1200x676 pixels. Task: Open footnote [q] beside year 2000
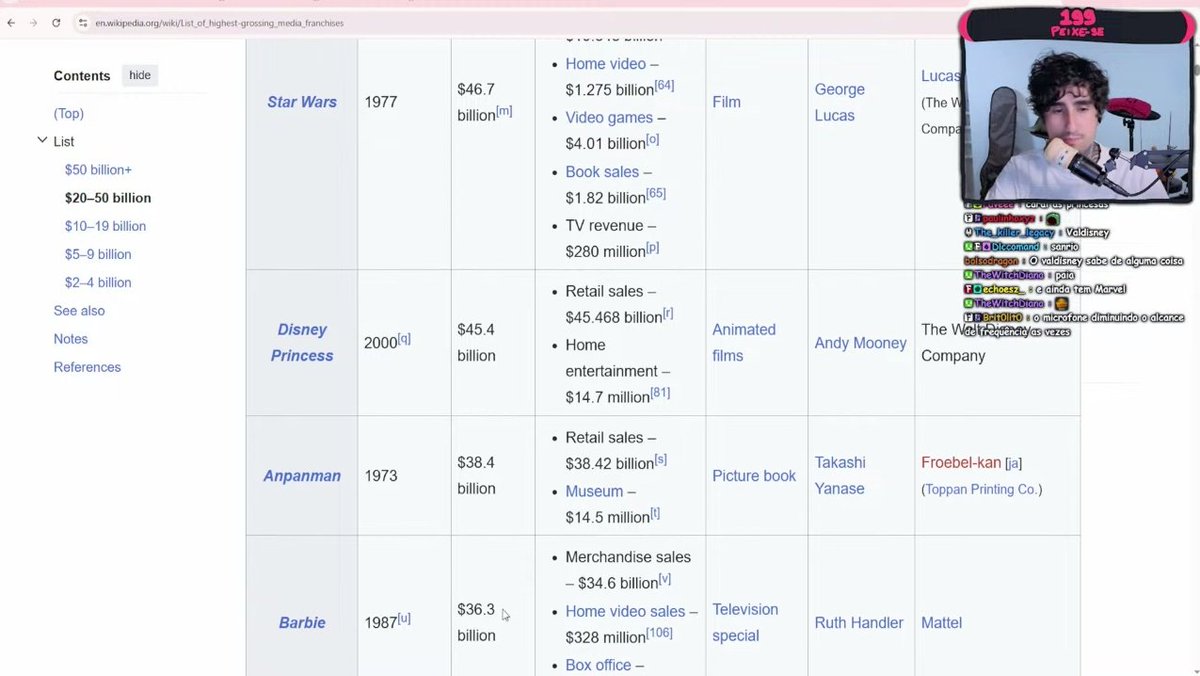coord(404,339)
